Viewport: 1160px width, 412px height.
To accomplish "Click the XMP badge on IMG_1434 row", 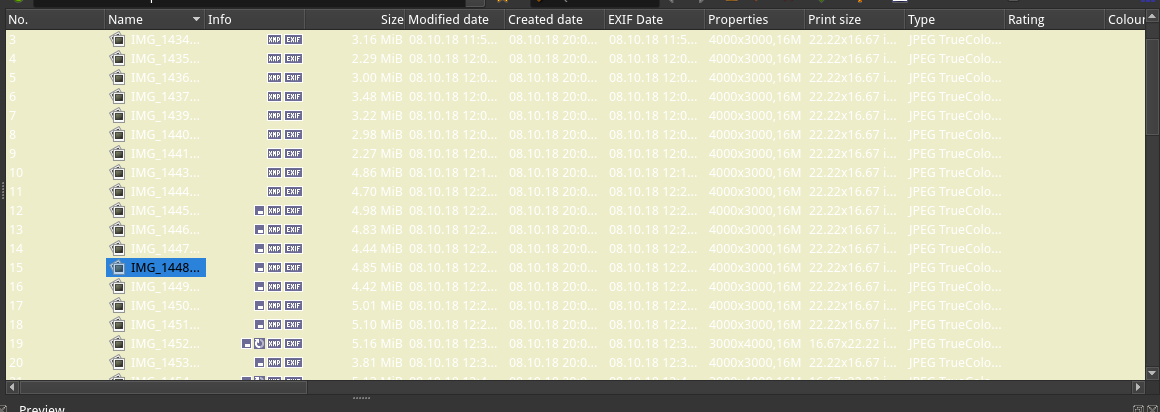I will pyautogui.click(x=274, y=39).
